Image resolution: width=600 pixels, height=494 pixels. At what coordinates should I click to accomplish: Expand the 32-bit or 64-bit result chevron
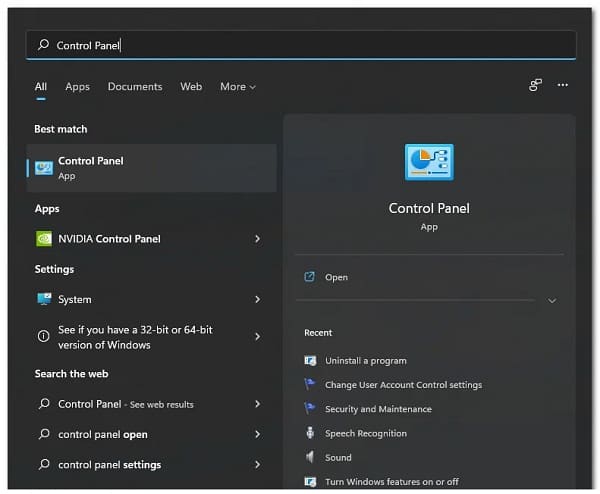tap(258, 336)
